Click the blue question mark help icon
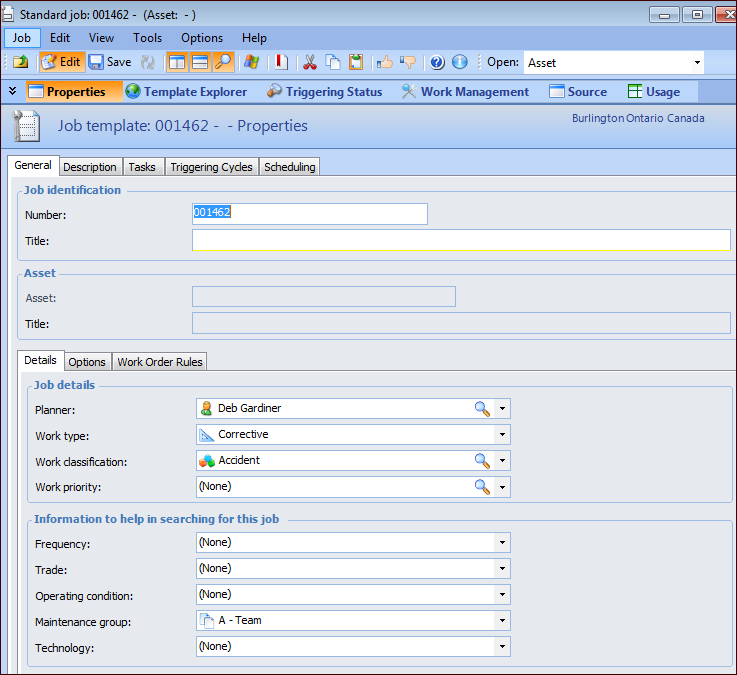 coord(437,62)
